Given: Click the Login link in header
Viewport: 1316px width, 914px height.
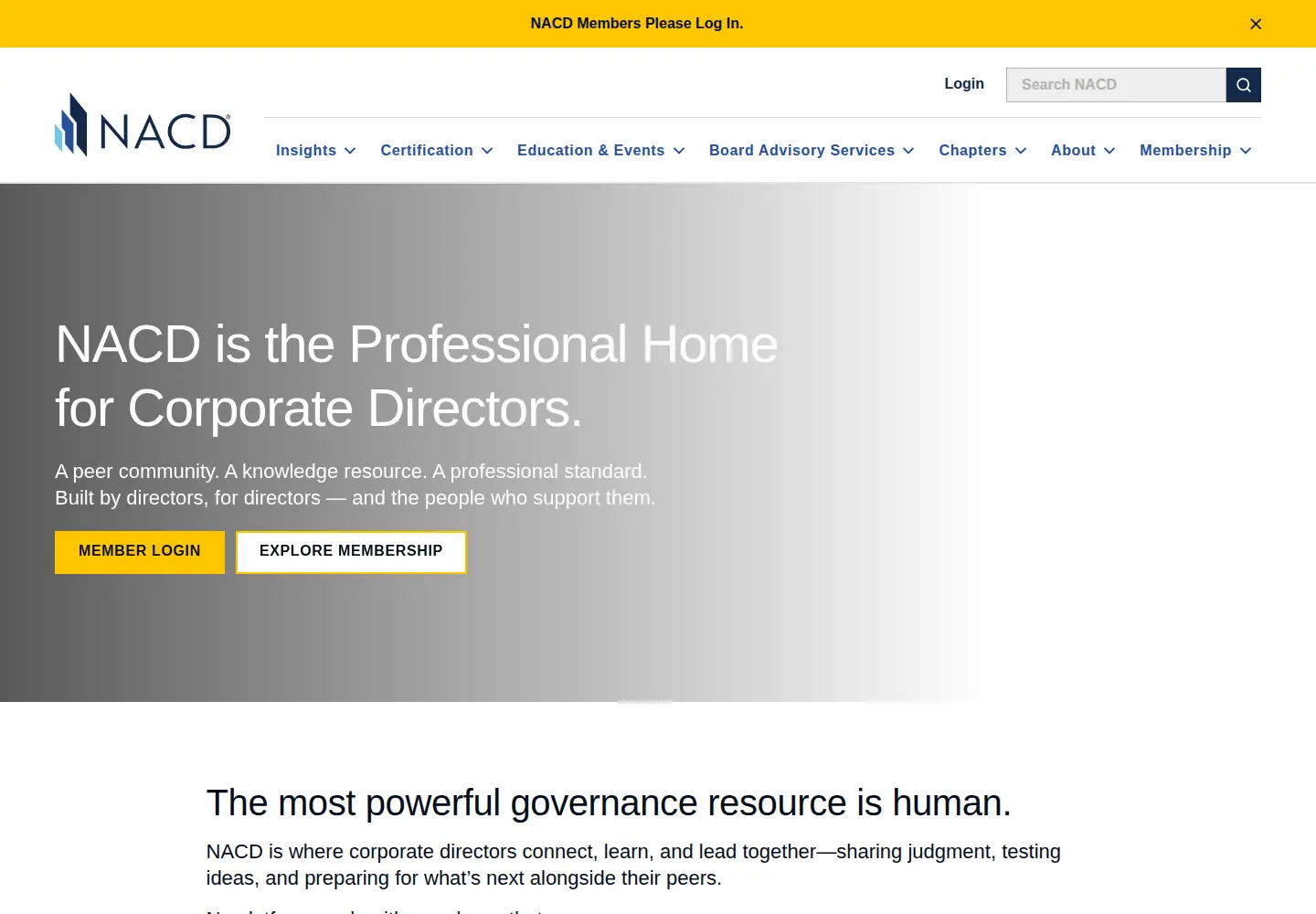Looking at the screenshot, I should [964, 84].
